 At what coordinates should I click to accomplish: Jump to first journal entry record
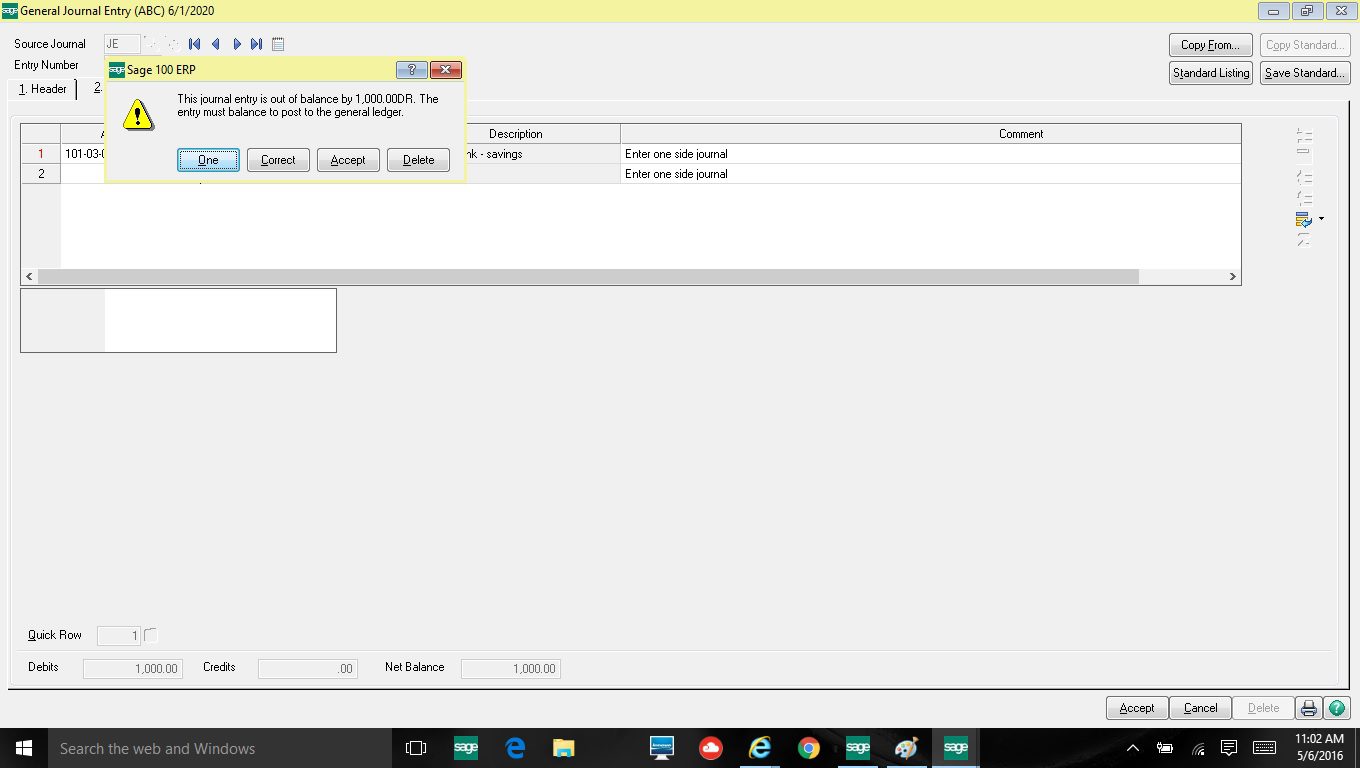point(194,44)
